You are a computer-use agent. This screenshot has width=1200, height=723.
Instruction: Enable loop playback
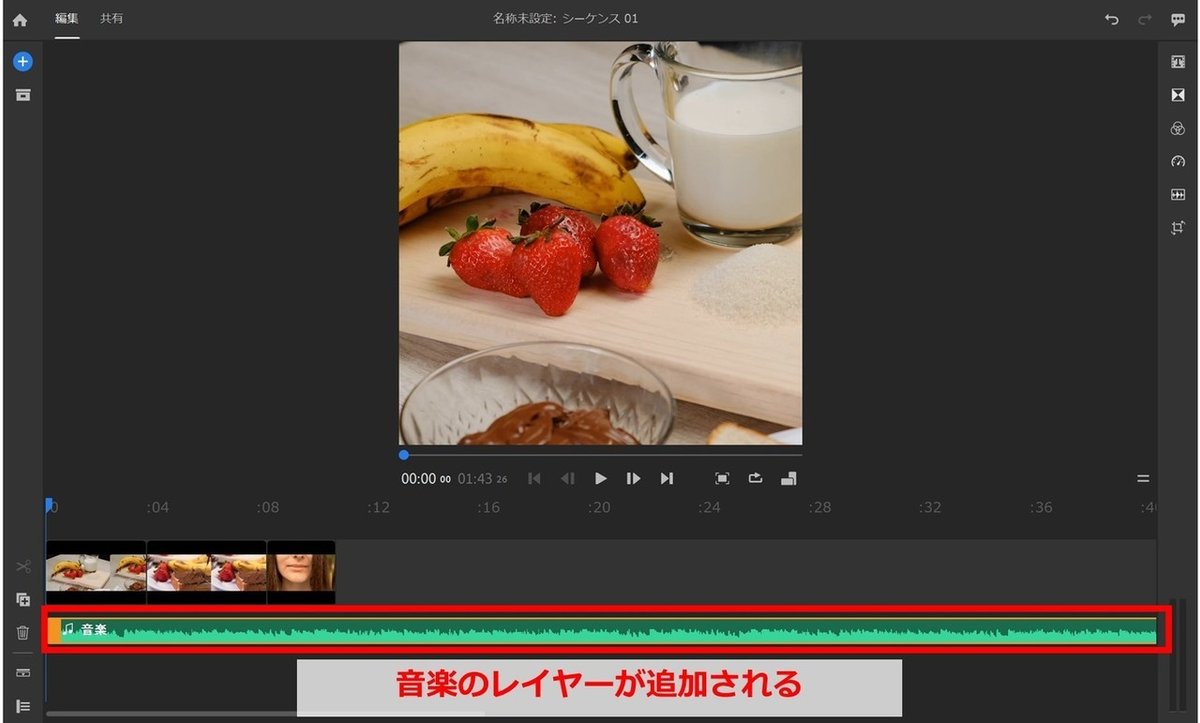pos(755,478)
